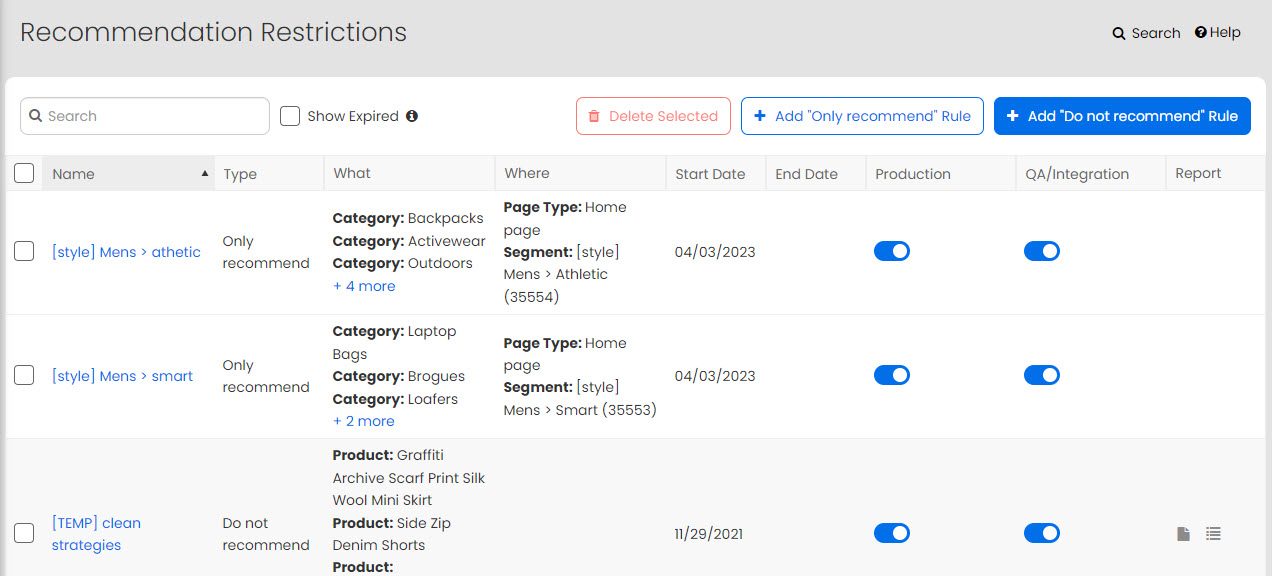This screenshot has height=576, width=1272.
Task: Check the Show Expired checkbox
Action: [289, 116]
